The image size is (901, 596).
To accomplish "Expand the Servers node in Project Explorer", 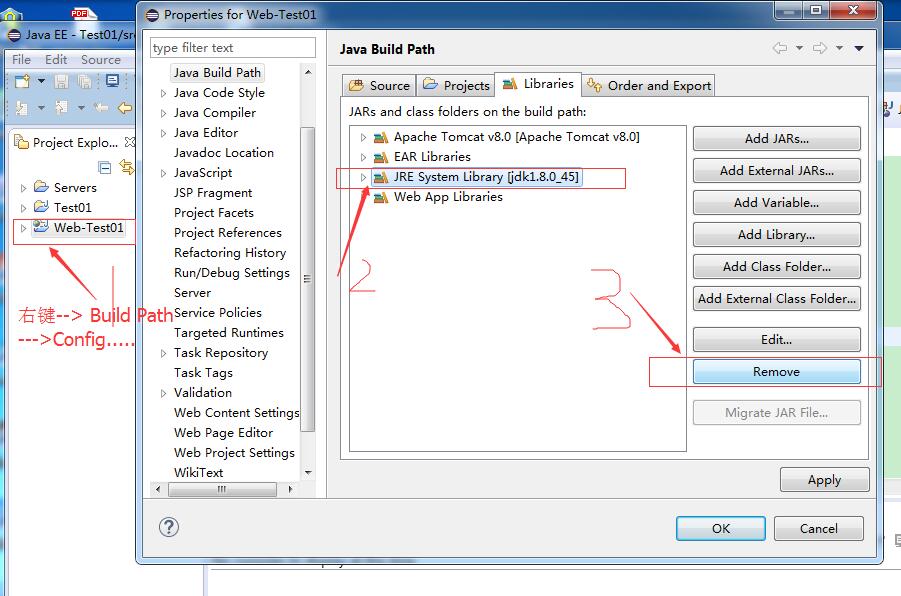I will coord(22,187).
